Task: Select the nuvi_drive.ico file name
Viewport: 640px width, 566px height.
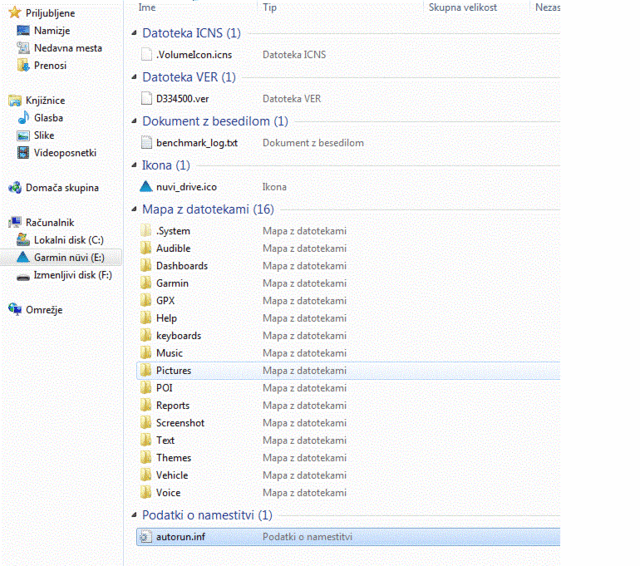Action: 186,187
